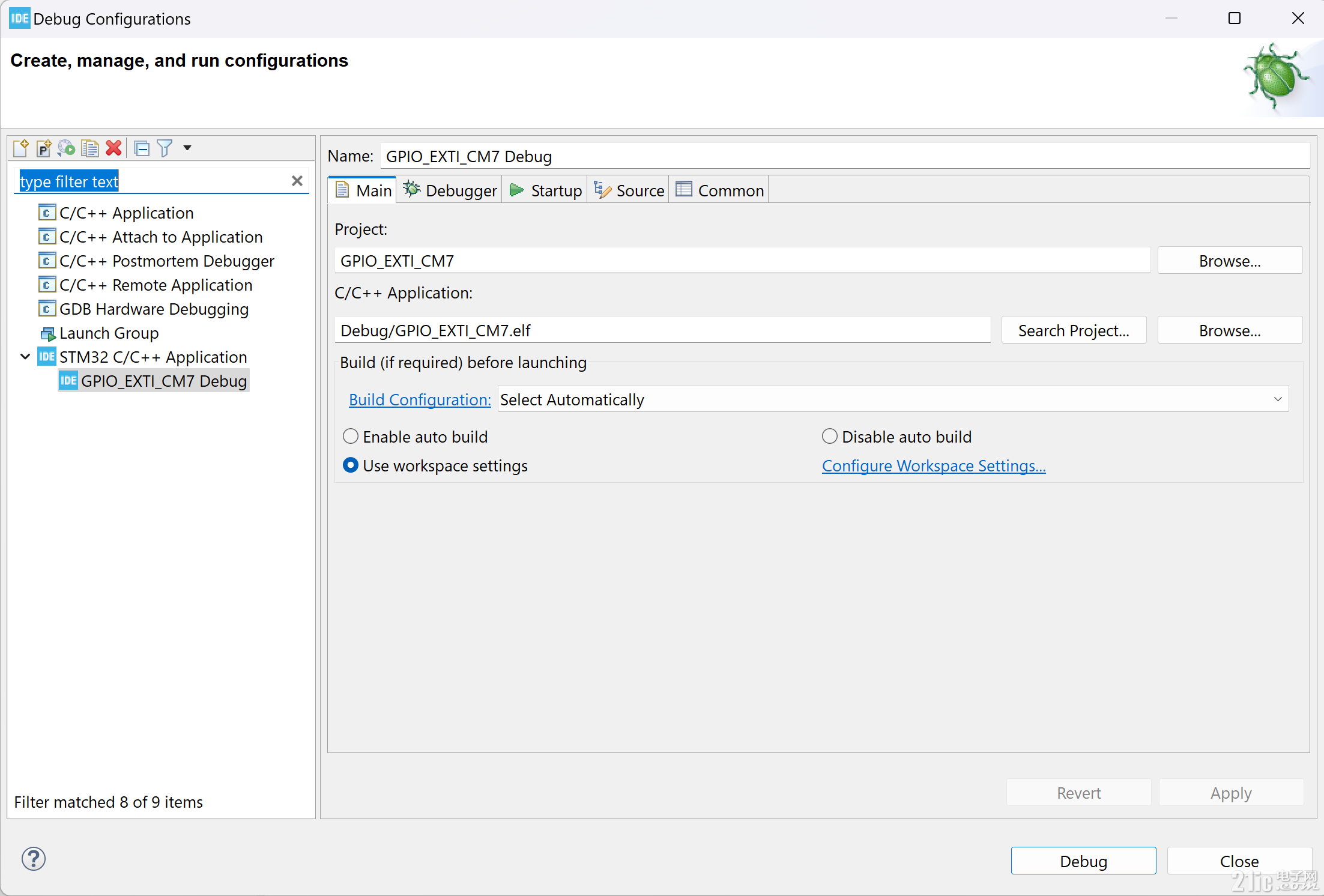This screenshot has width=1324, height=896.
Task: Select Launch Group entry
Action: coord(98,333)
